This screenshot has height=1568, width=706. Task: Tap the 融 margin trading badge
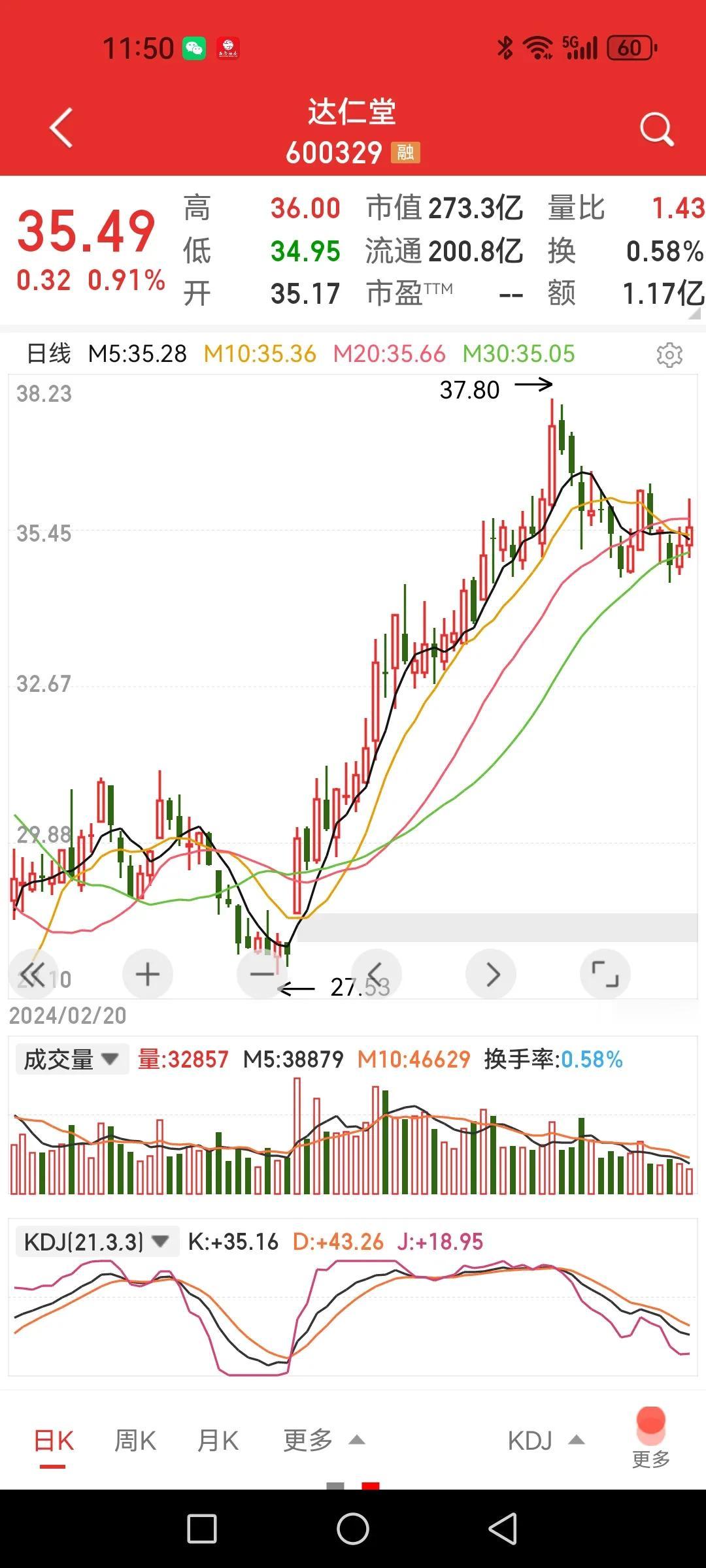[x=405, y=153]
